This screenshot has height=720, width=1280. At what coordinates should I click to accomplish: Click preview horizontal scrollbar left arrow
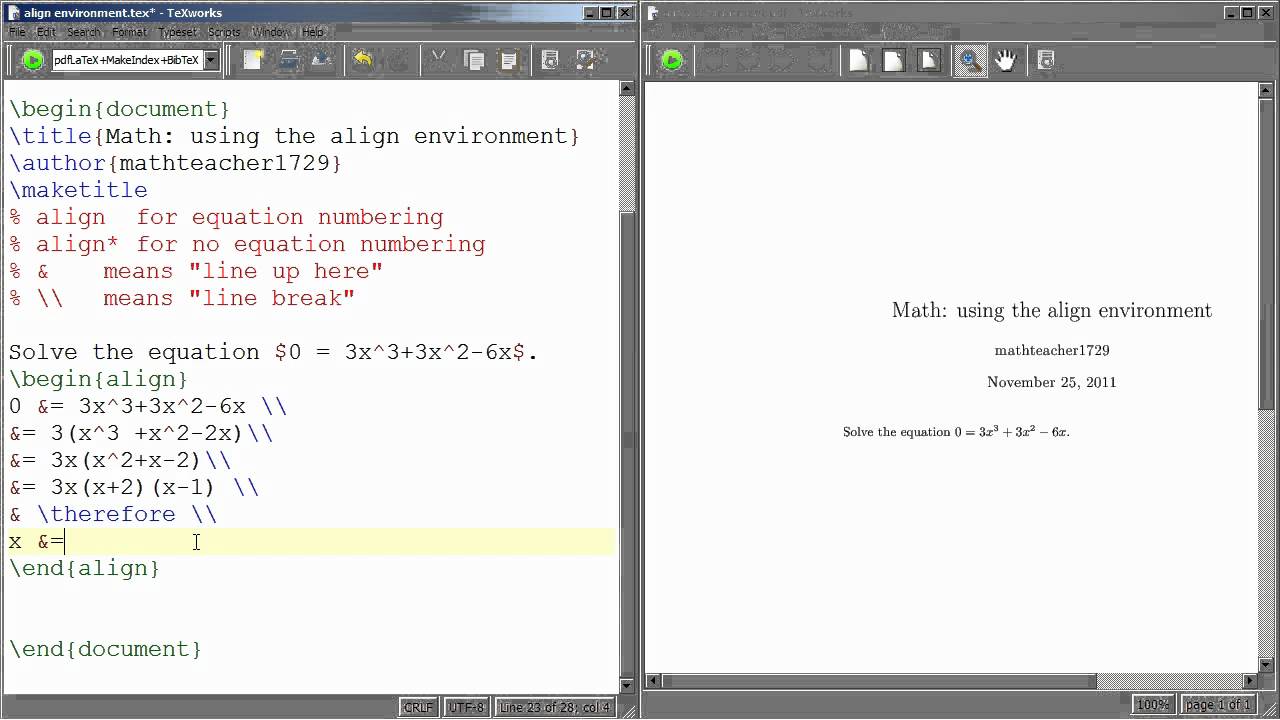pos(654,681)
